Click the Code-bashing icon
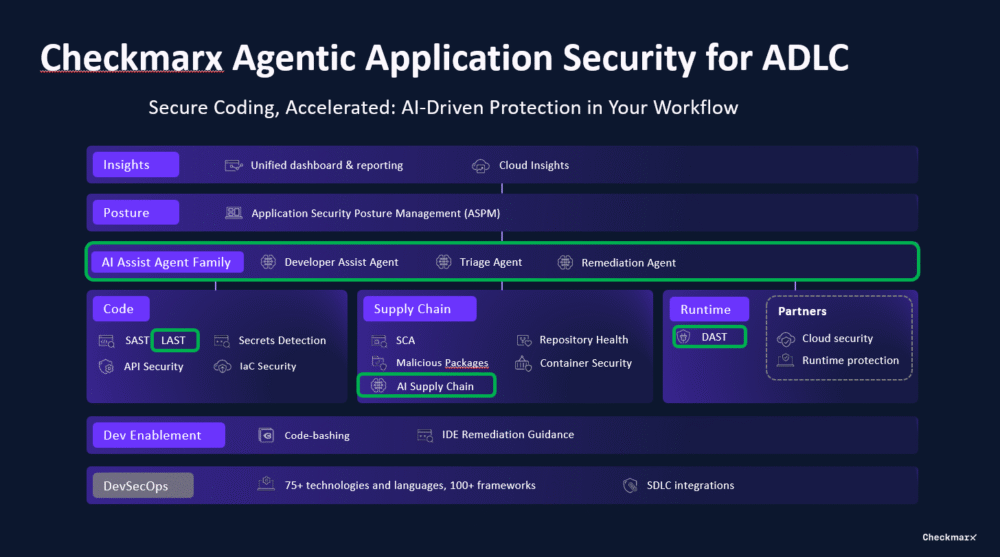The height and width of the screenshot is (557, 1000). [x=266, y=435]
